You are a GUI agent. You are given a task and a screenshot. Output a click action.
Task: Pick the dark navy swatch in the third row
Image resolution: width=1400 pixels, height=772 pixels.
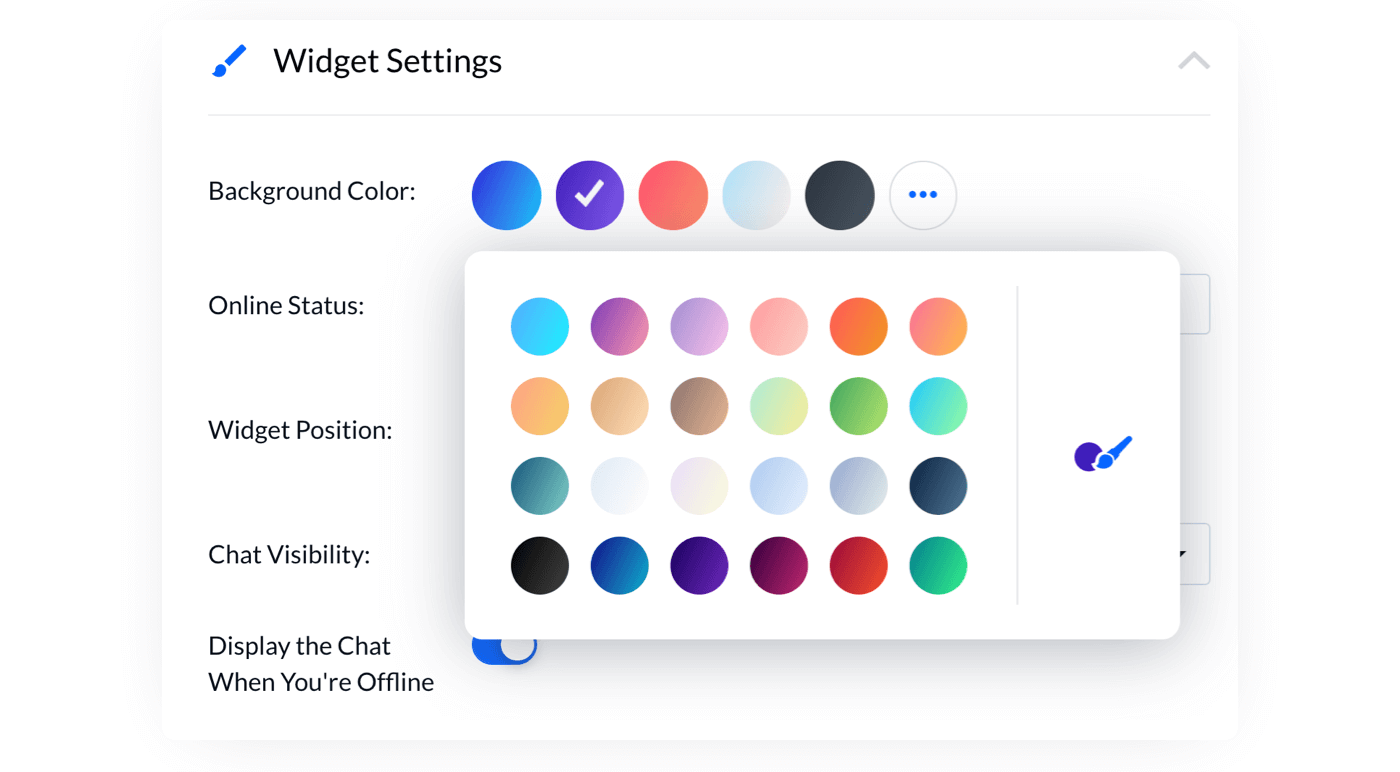pos(938,485)
